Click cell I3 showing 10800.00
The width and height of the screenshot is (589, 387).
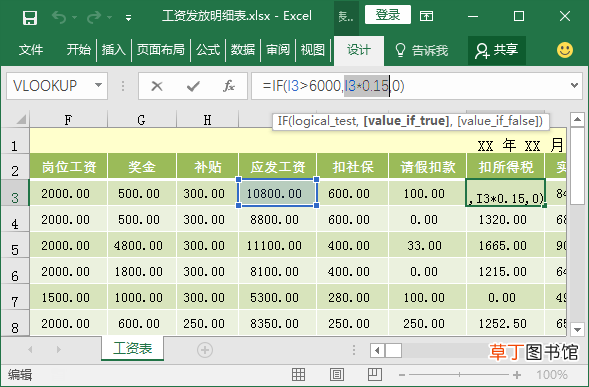pyautogui.click(x=278, y=193)
